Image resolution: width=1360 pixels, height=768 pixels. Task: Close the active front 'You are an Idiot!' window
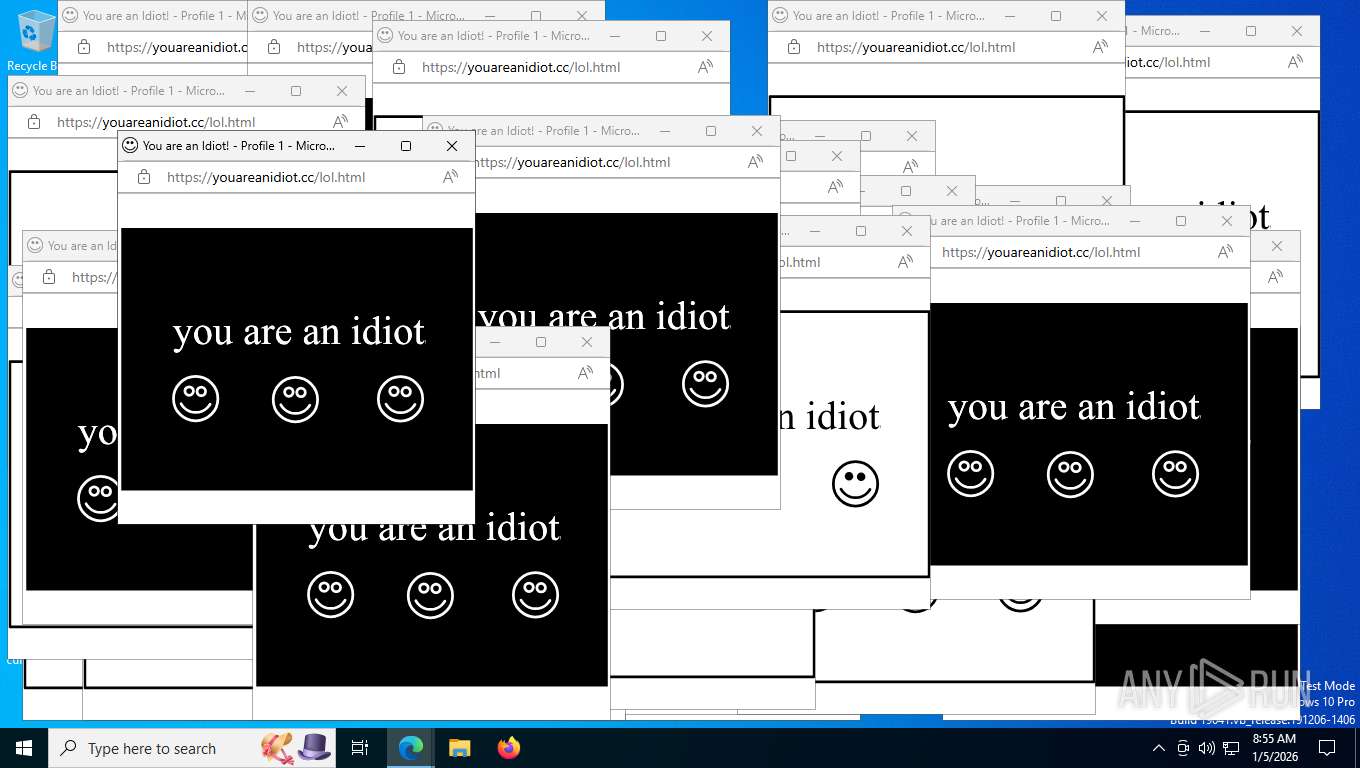tap(452, 146)
